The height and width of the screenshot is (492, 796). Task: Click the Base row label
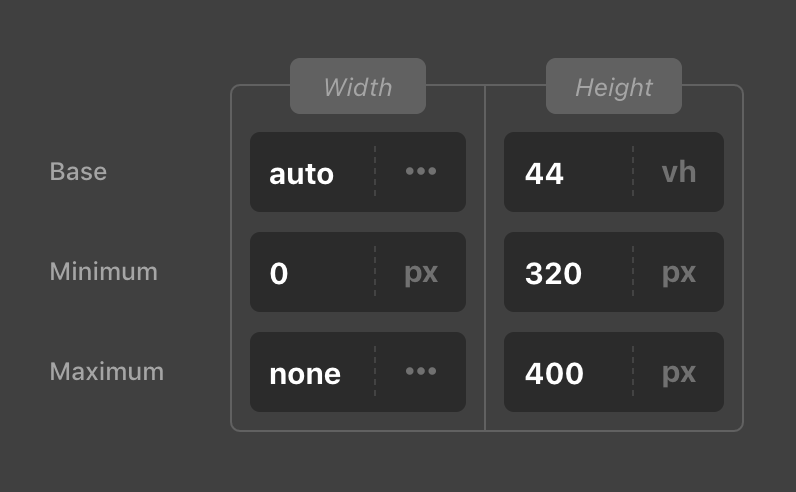78,172
